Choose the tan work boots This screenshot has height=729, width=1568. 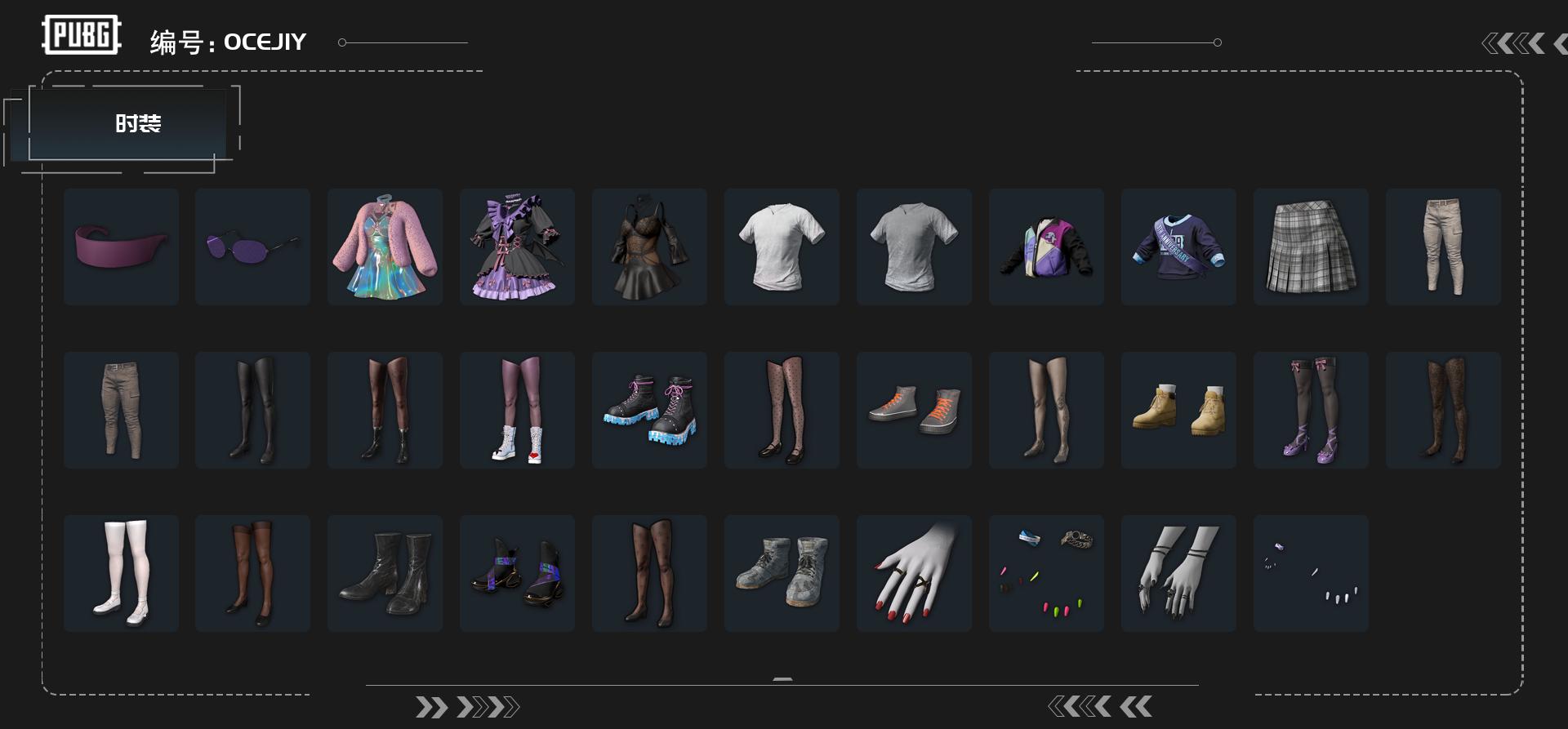[1178, 410]
